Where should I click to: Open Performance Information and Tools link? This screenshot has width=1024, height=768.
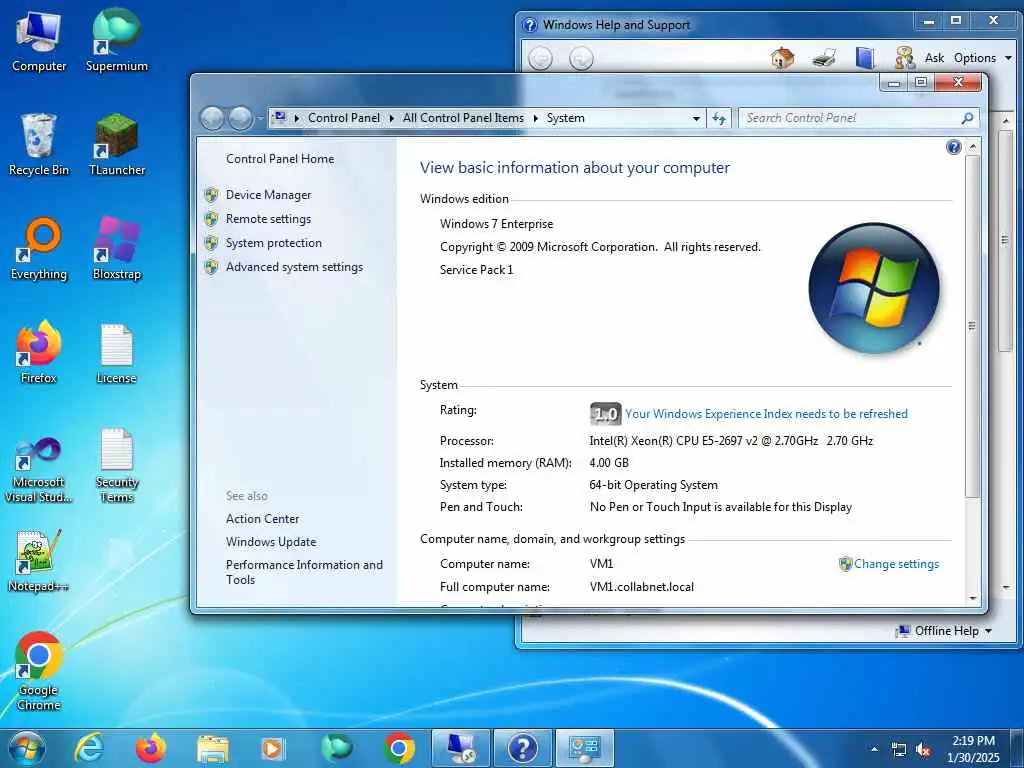pos(304,572)
